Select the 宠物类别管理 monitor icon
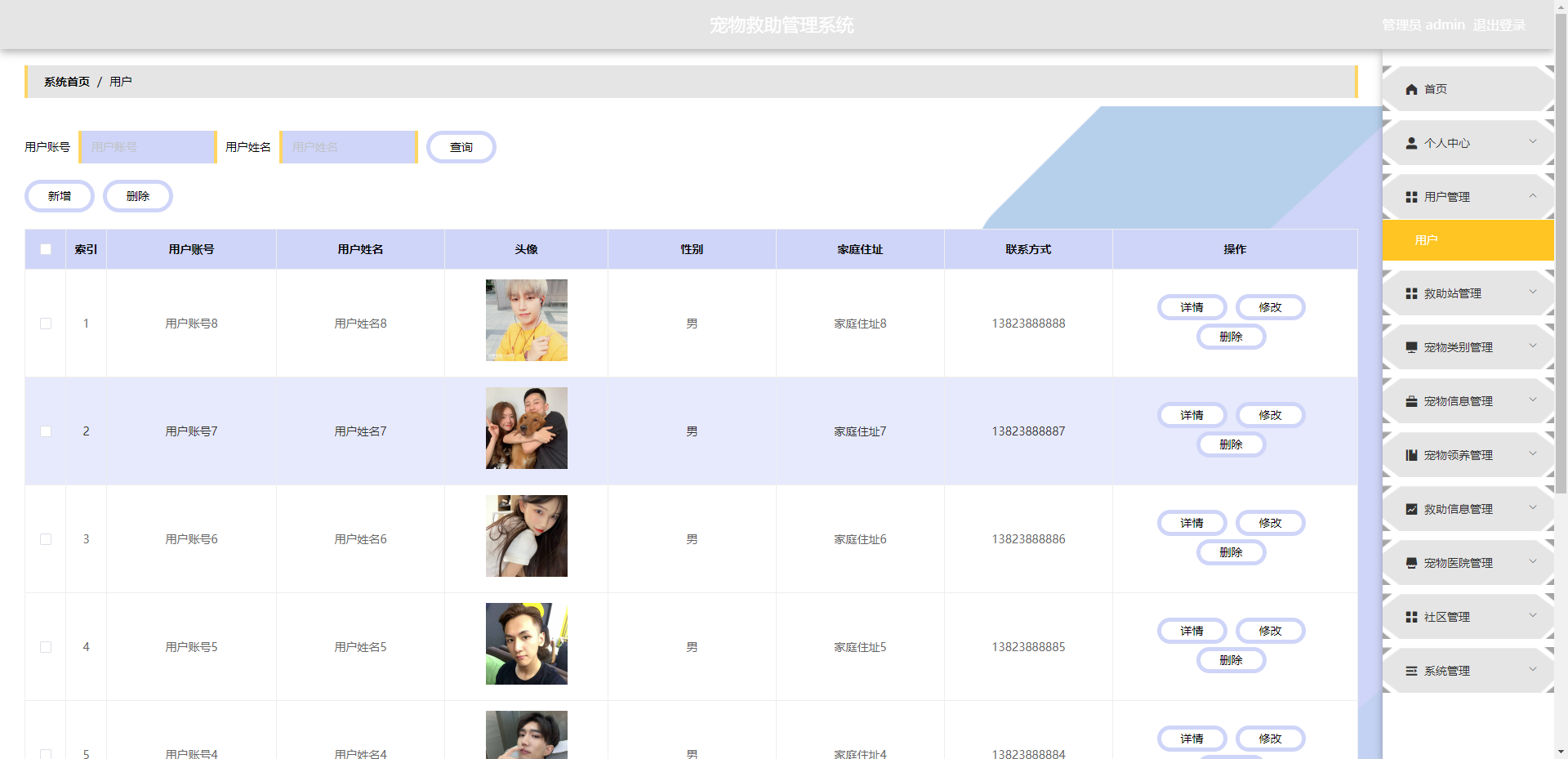The image size is (1568, 759). tap(1410, 346)
